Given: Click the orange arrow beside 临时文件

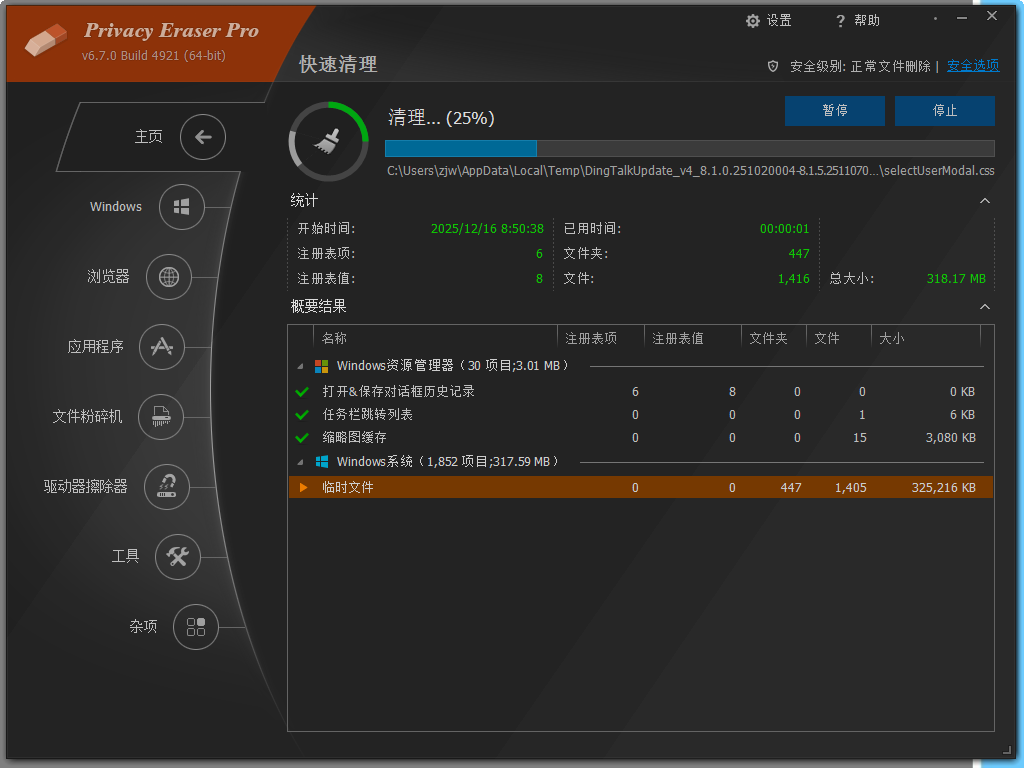Looking at the screenshot, I should click(303, 487).
